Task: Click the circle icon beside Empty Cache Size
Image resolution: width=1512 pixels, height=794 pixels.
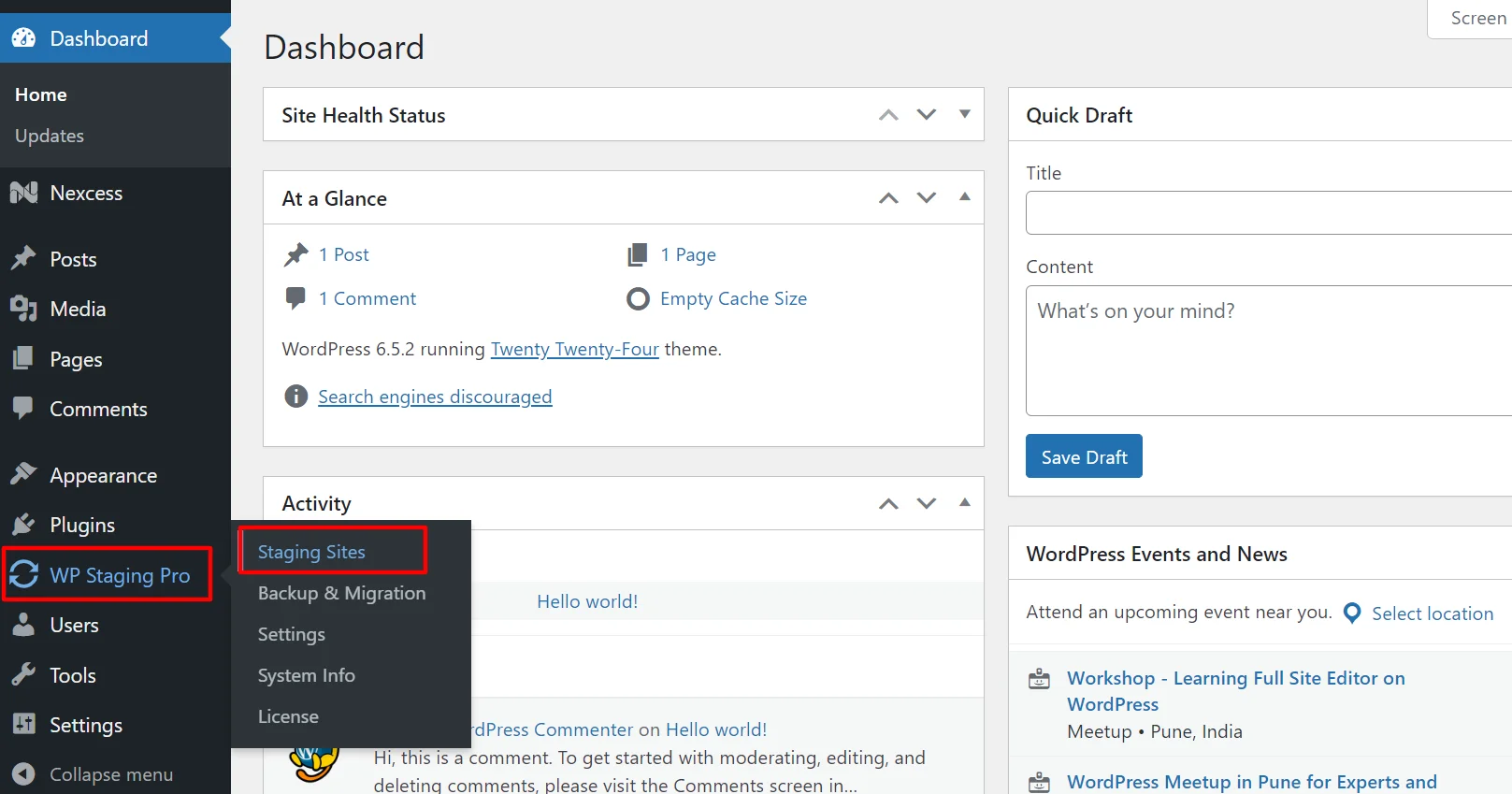Action: [x=638, y=298]
